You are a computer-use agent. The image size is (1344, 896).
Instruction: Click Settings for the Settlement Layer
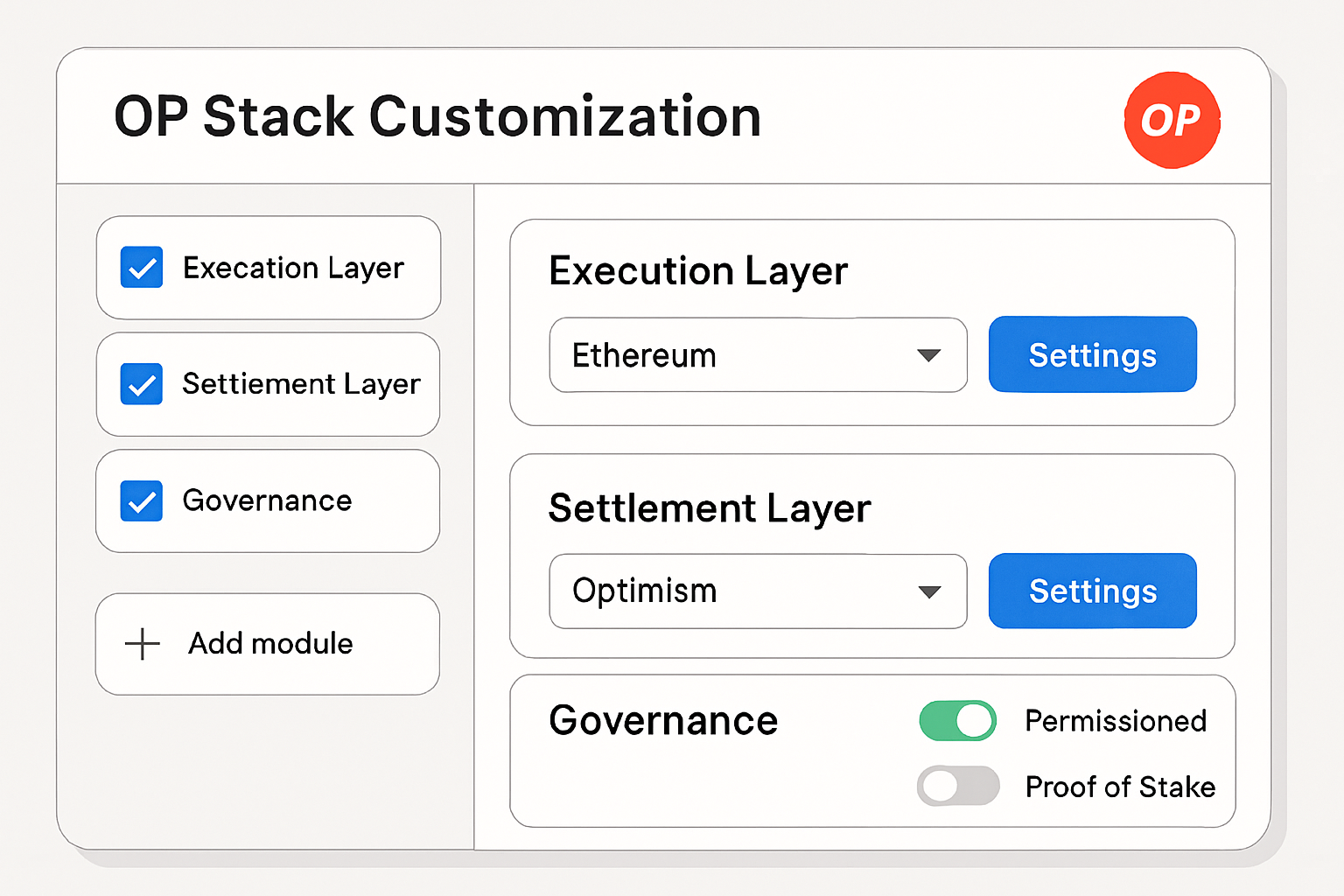pyautogui.click(x=1092, y=591)
